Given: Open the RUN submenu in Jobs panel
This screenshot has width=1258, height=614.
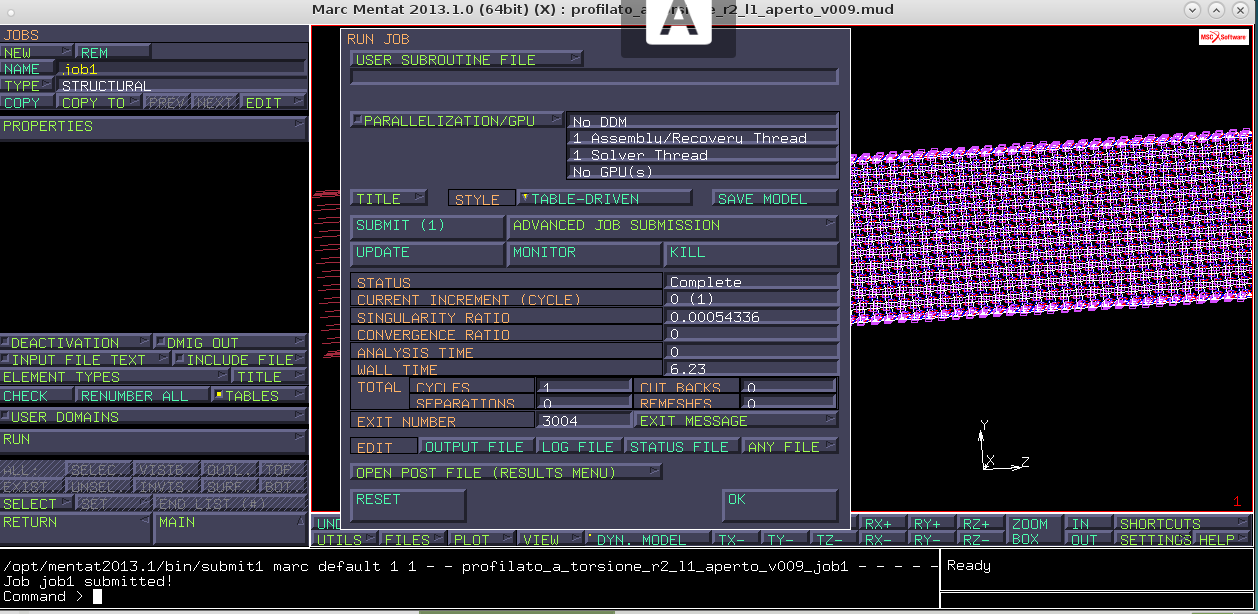Looking at the screenshot, I should [154, 439].
